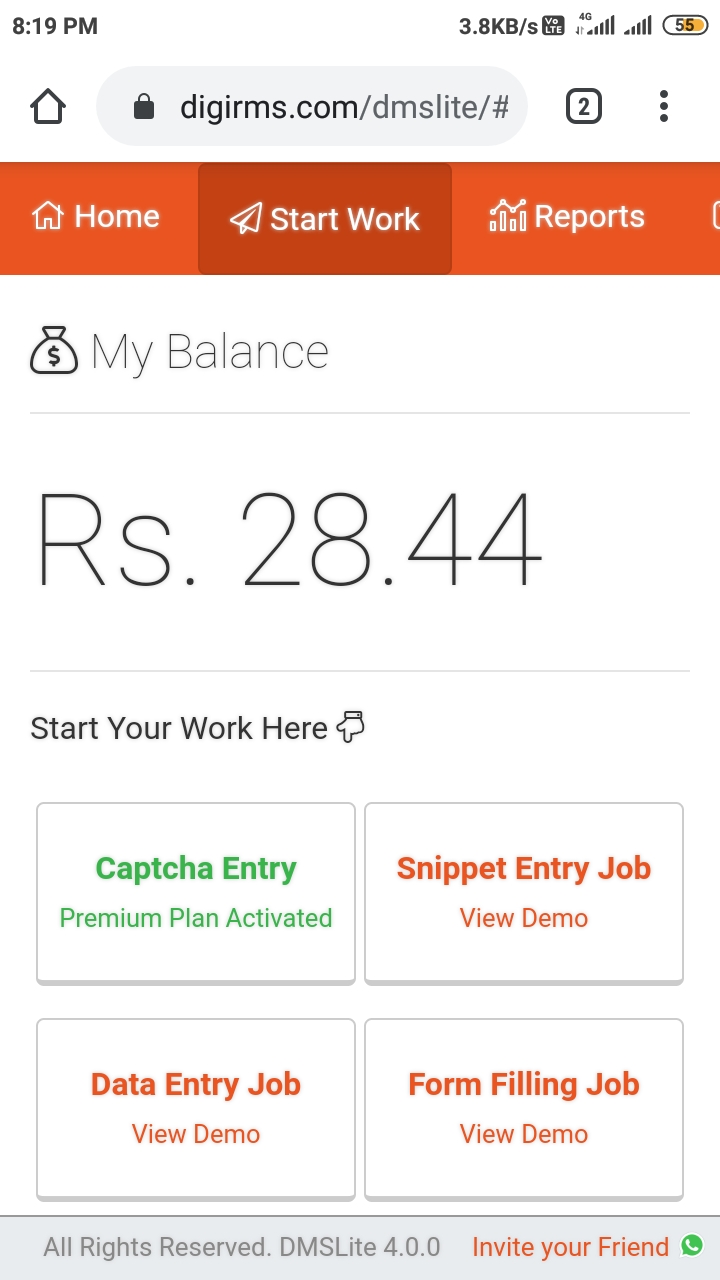This screenshot has height=1280, width=720.
Task: Open the Start Work tab
Action: point(325,218)
